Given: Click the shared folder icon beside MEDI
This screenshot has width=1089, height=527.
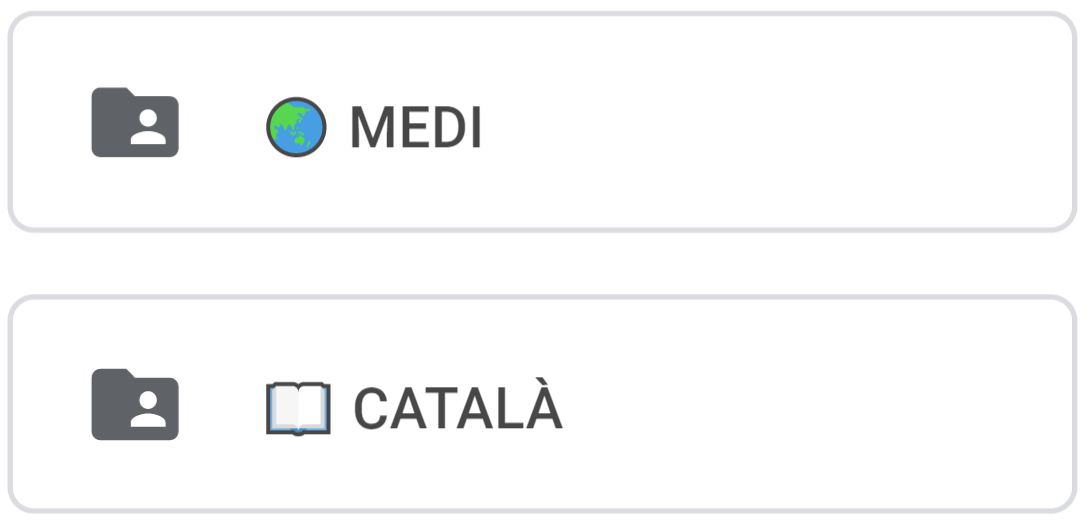Looking at the screenshot, I should point(135,123).
